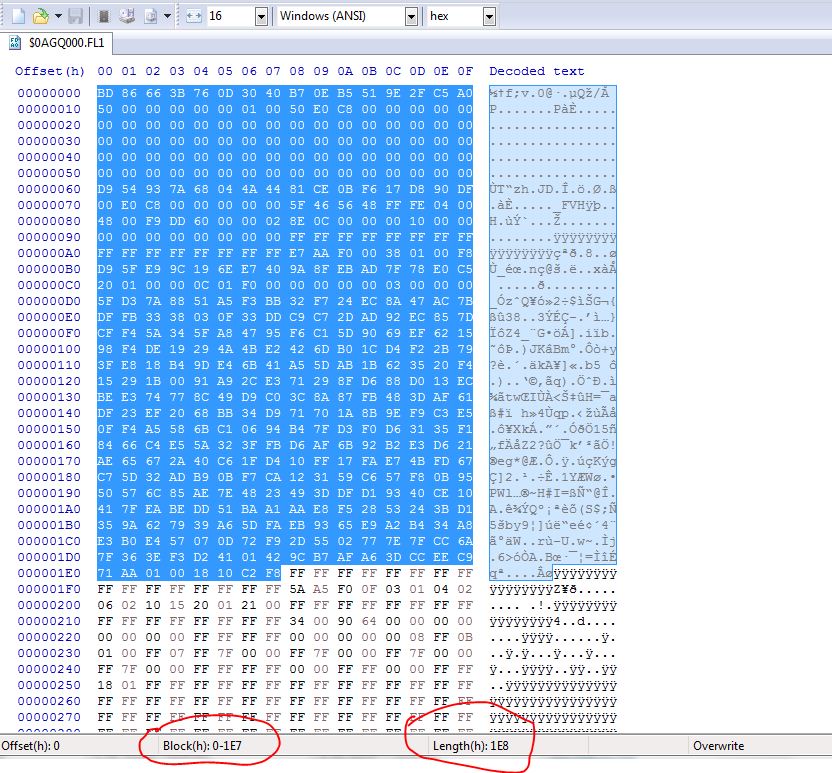This screenshot has height=773, width=832.
Task: Click byte 5A in row 000001F0
Action: coord(297,589)
